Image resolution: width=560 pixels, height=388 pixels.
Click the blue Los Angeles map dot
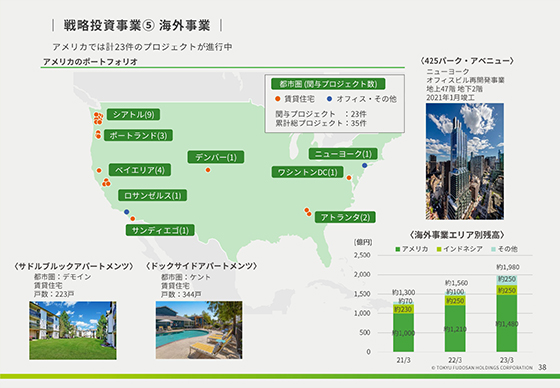click(x=126, y=212)
